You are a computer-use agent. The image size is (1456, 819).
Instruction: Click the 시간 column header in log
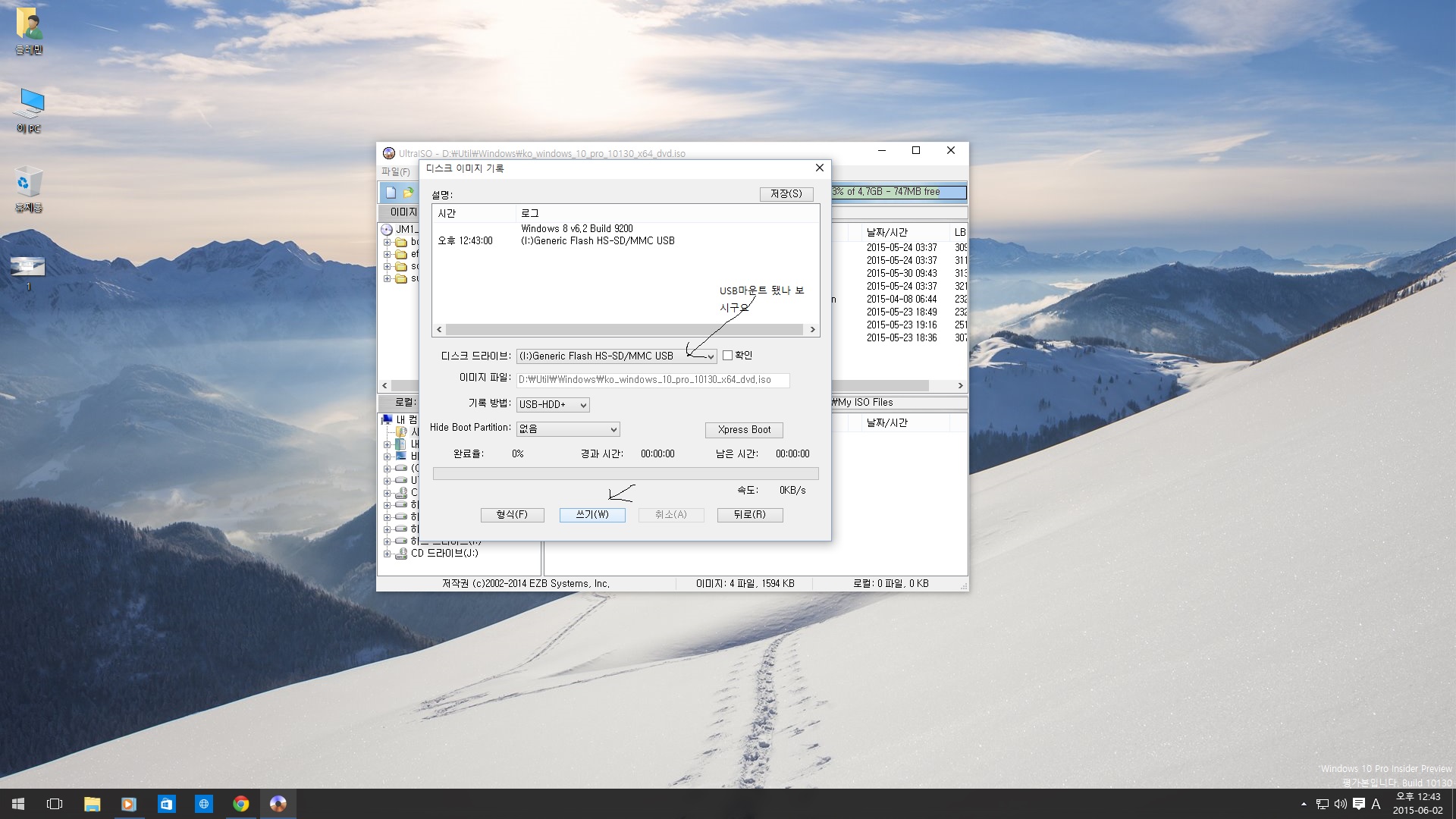coord(474,213)
